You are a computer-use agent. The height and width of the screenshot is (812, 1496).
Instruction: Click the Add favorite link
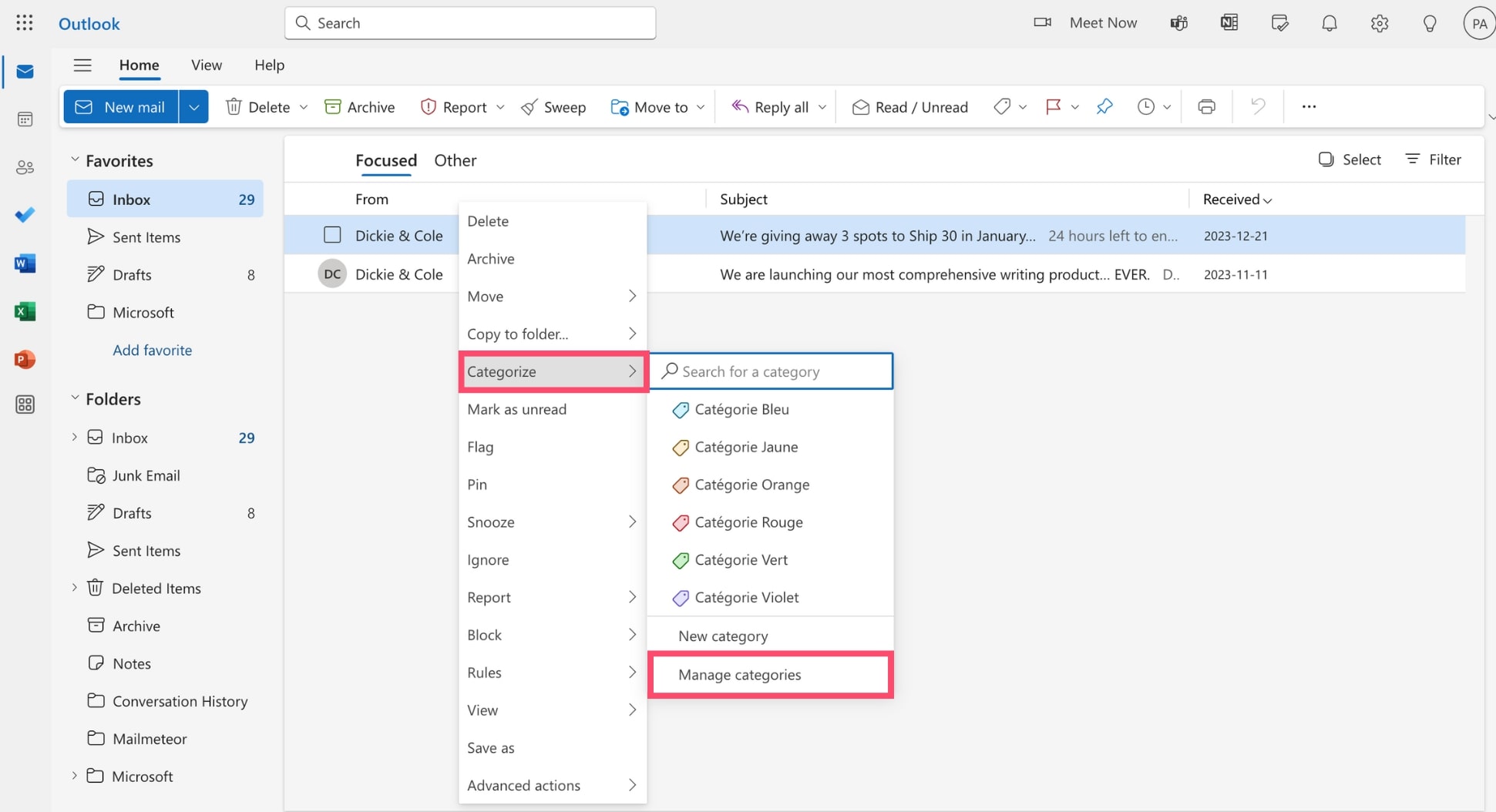click(x=152, y=350)
